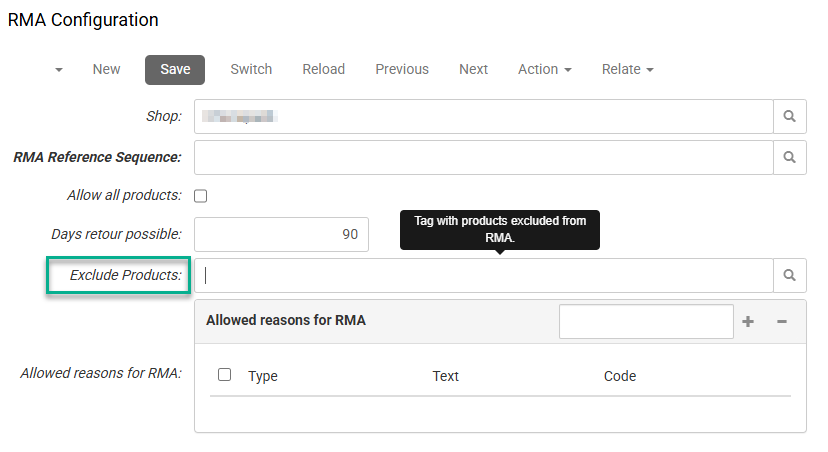Click the RMA Reference Sequence search icon

point(789,157)
